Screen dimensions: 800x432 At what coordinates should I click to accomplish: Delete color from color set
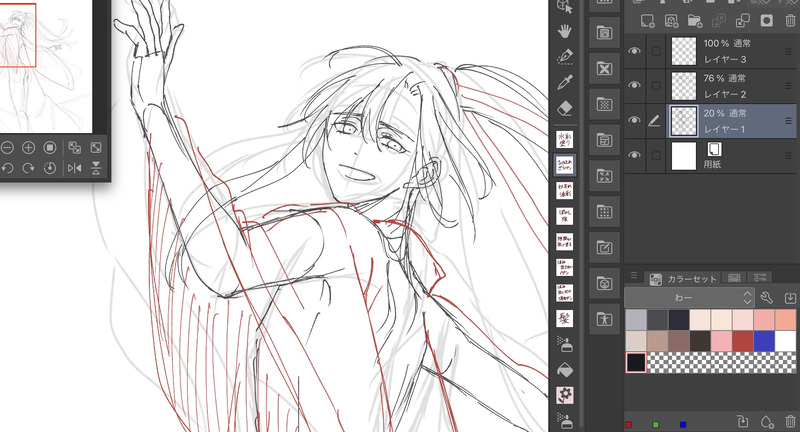point(790,421)
